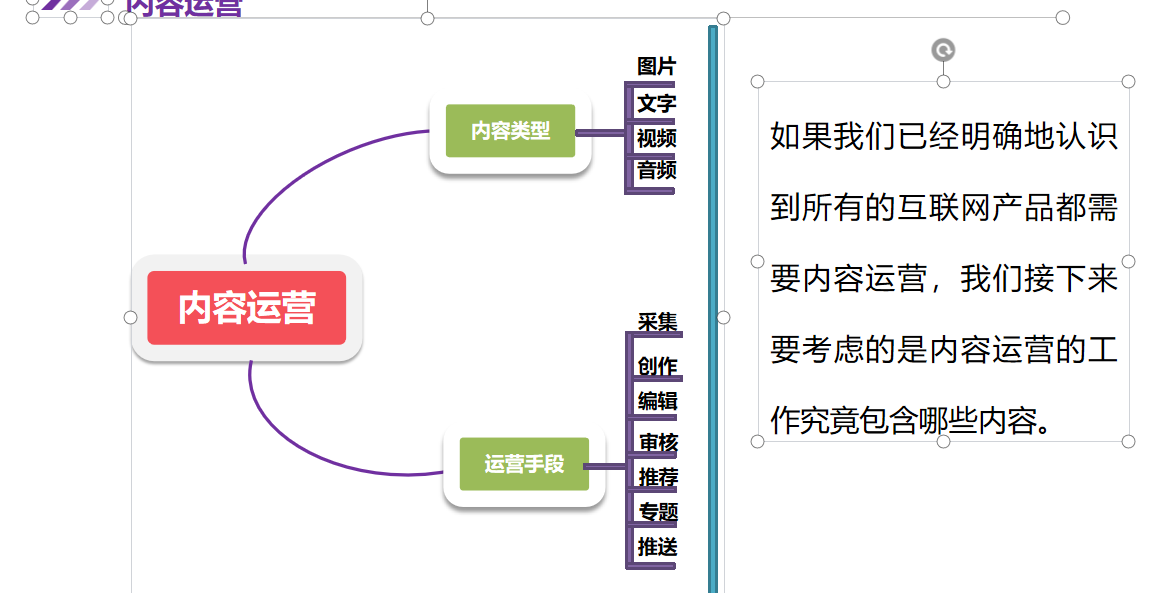Click the text box top-right corner handle
The image size is (1168, 593).
point(1129,81)
